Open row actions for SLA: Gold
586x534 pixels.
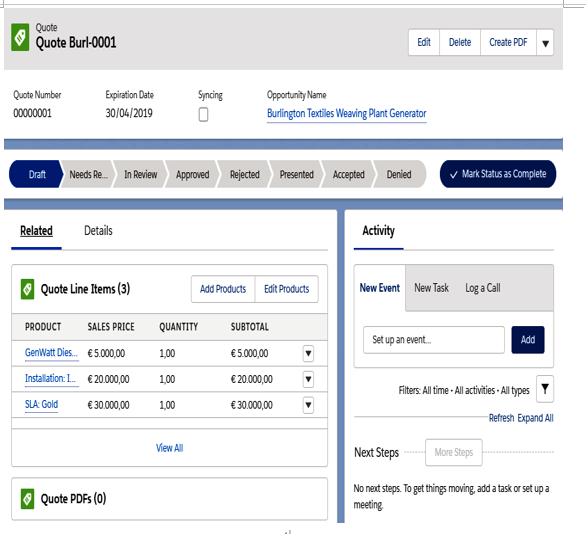click(x=308, y=405)
